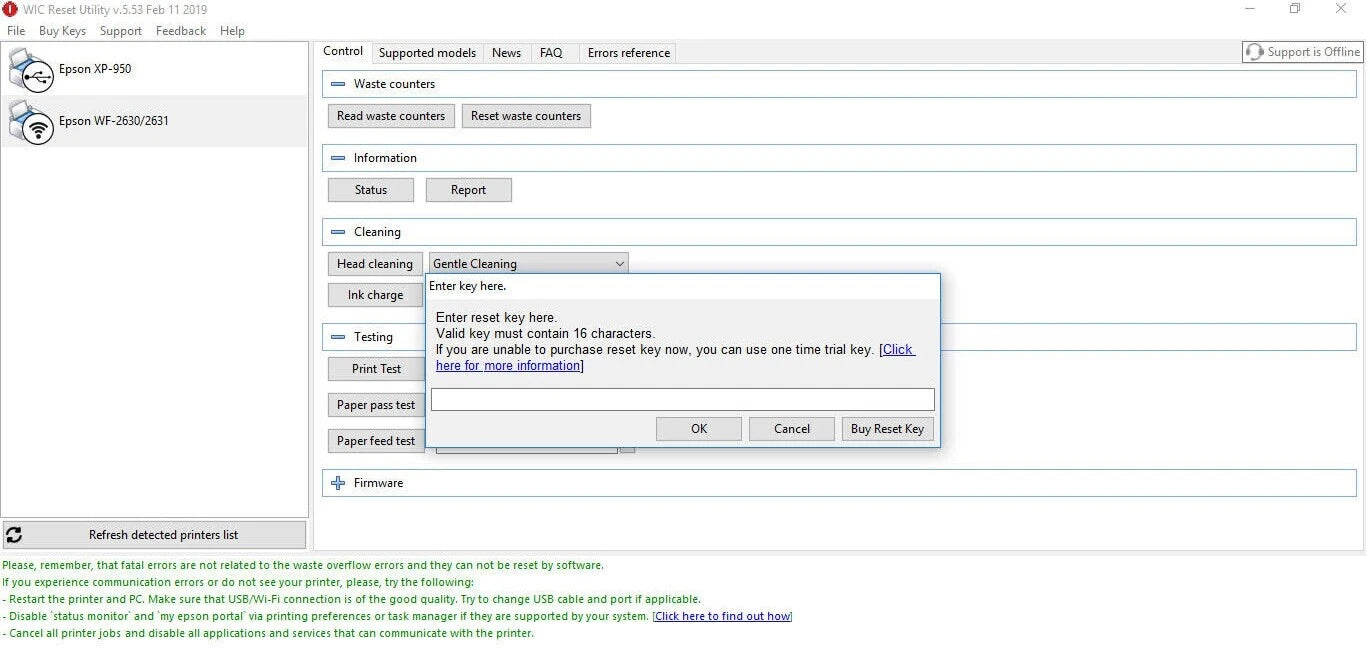The image size is (1370, 648).
Task: Click the Buy Reset Key button
Action: click(x=887, y=429)
